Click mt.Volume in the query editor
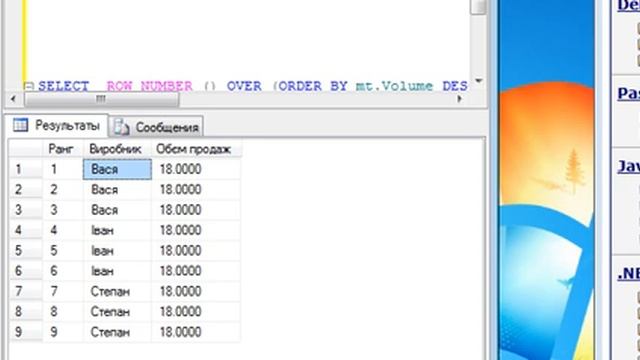The width and height of the screenshot is (640, 360). 394,87
